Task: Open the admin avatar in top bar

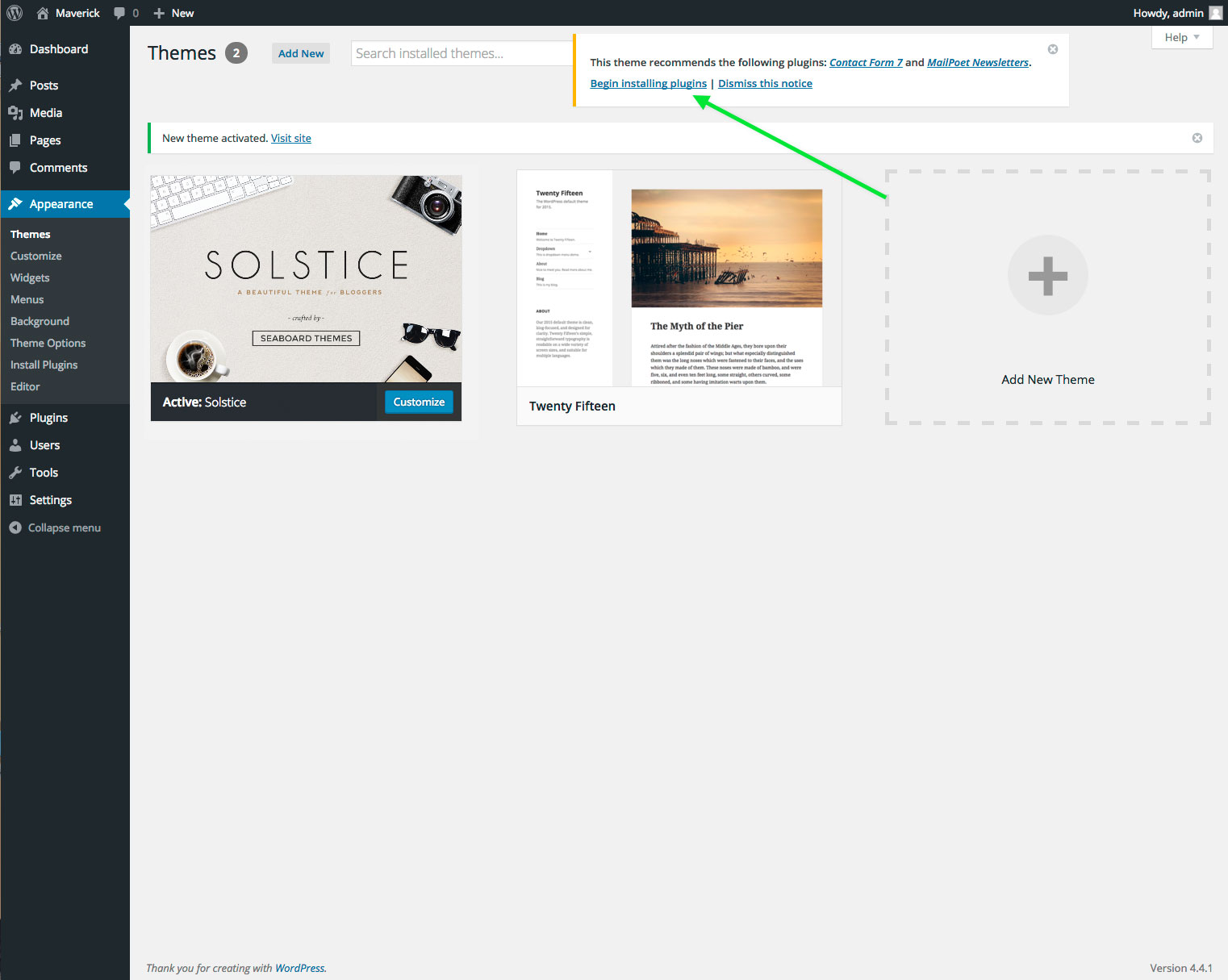Action: [1216, 13]
